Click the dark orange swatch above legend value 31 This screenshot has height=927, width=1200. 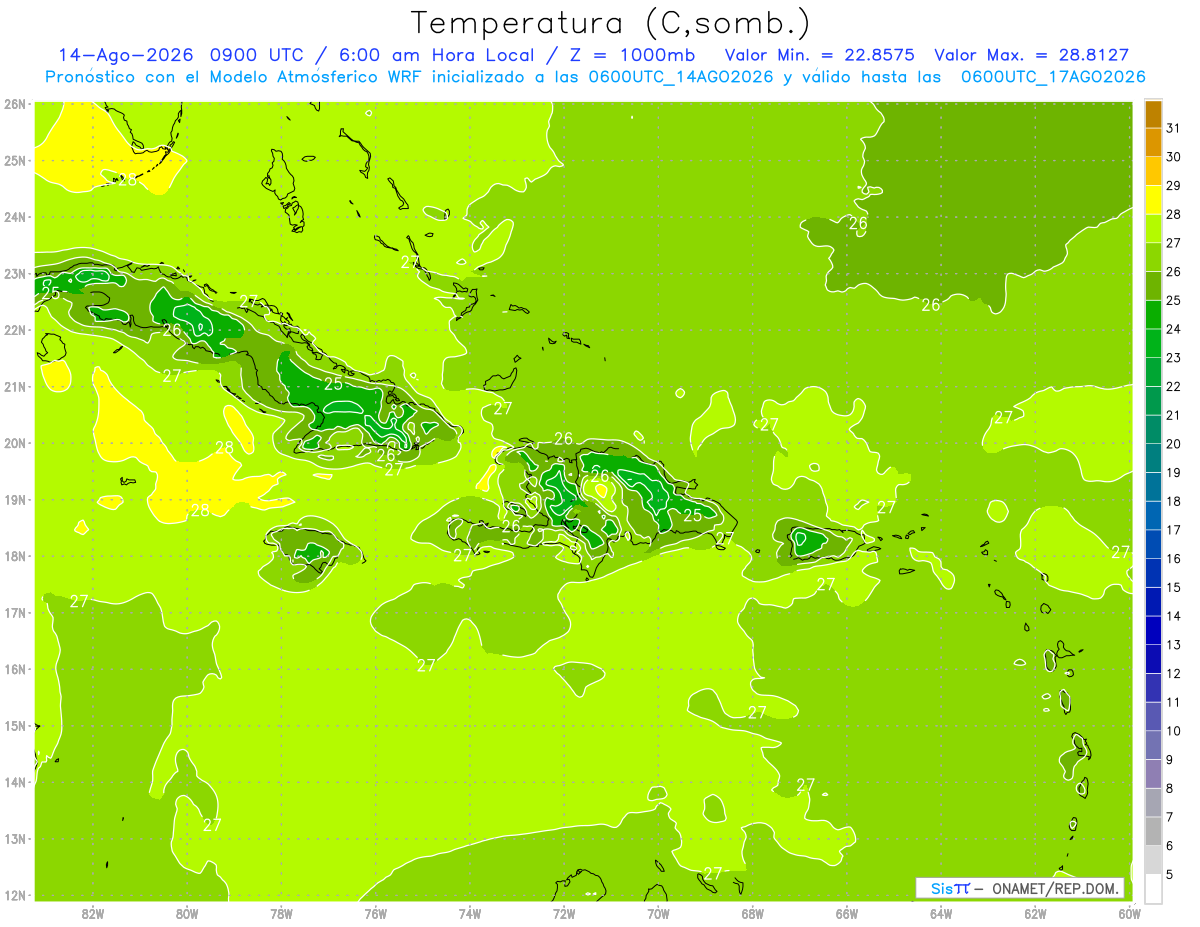[1153, 114]
